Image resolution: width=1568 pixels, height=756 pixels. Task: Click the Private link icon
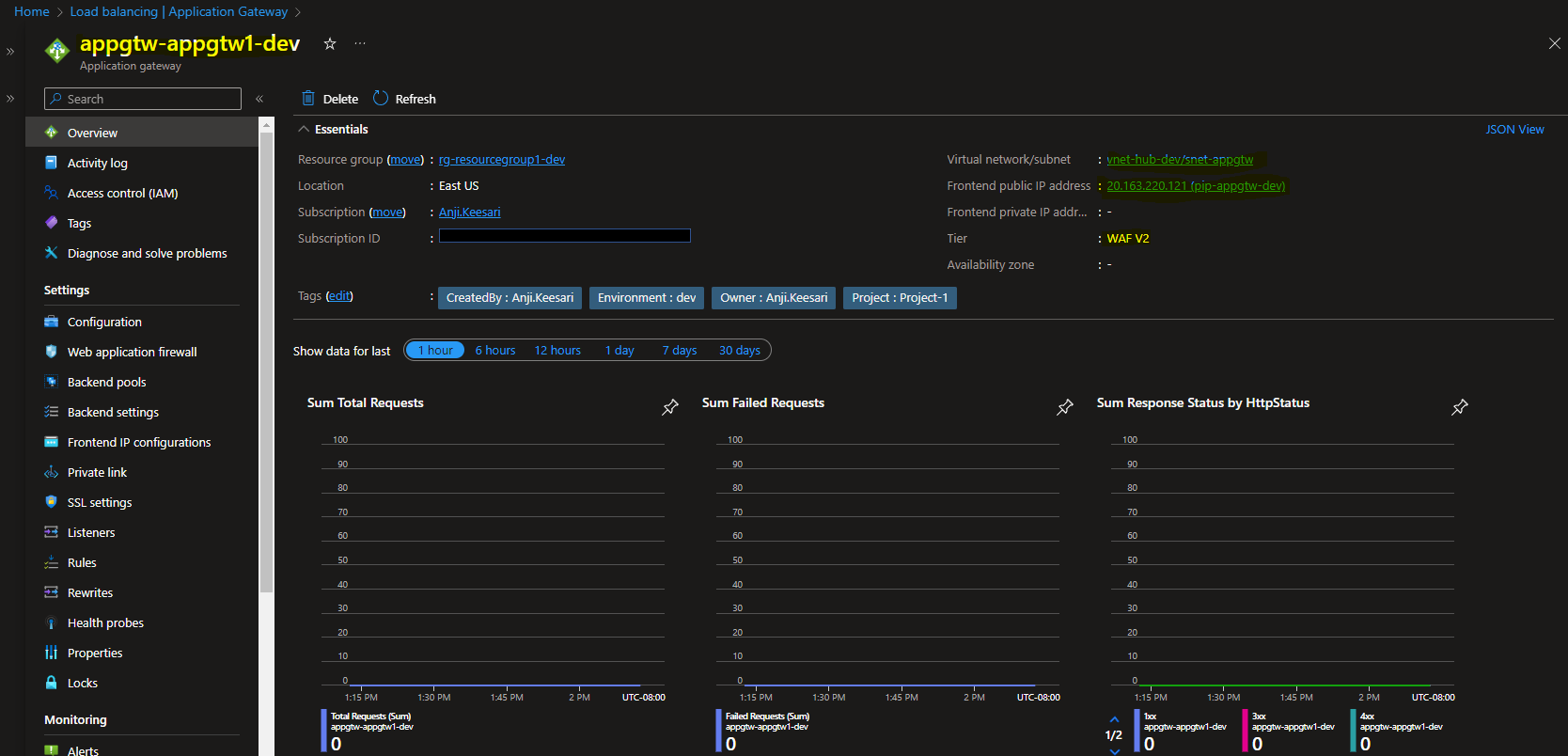tap(52, 472)
